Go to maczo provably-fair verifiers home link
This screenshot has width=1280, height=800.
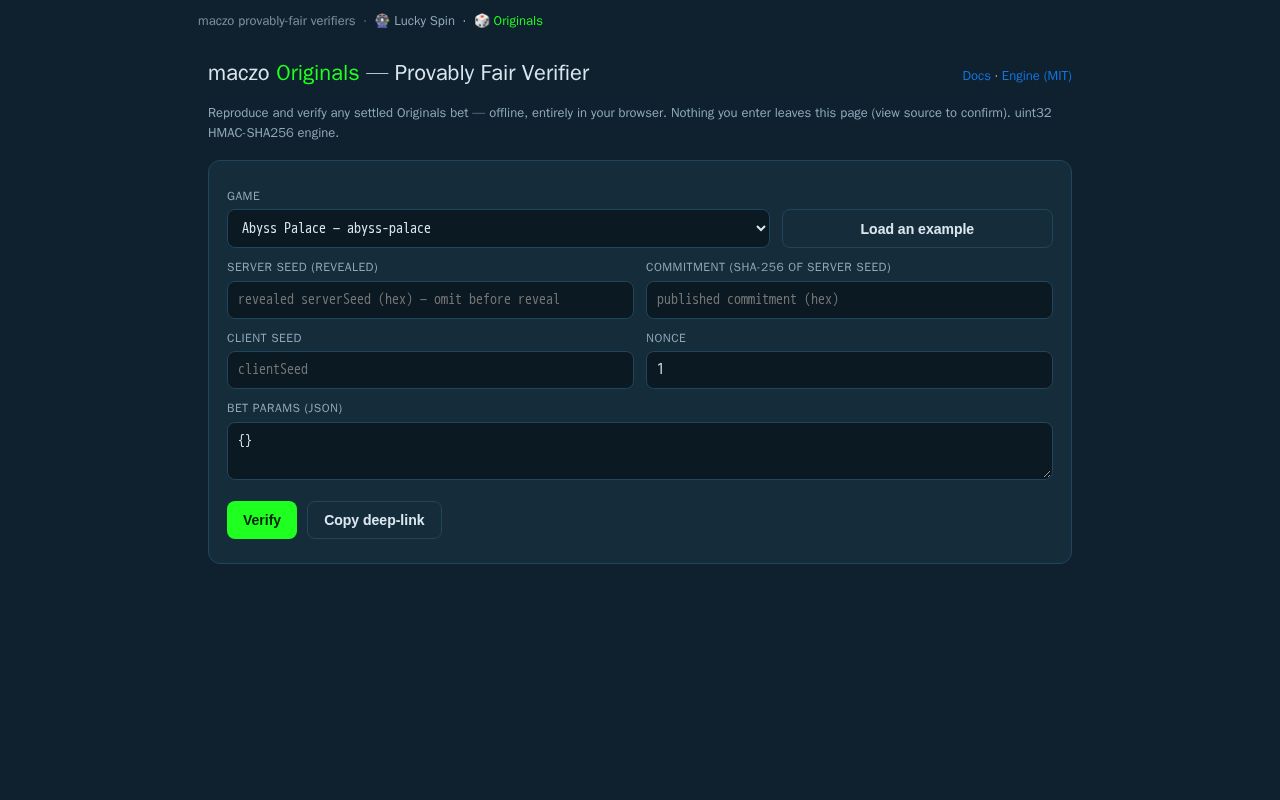(276, 21)
